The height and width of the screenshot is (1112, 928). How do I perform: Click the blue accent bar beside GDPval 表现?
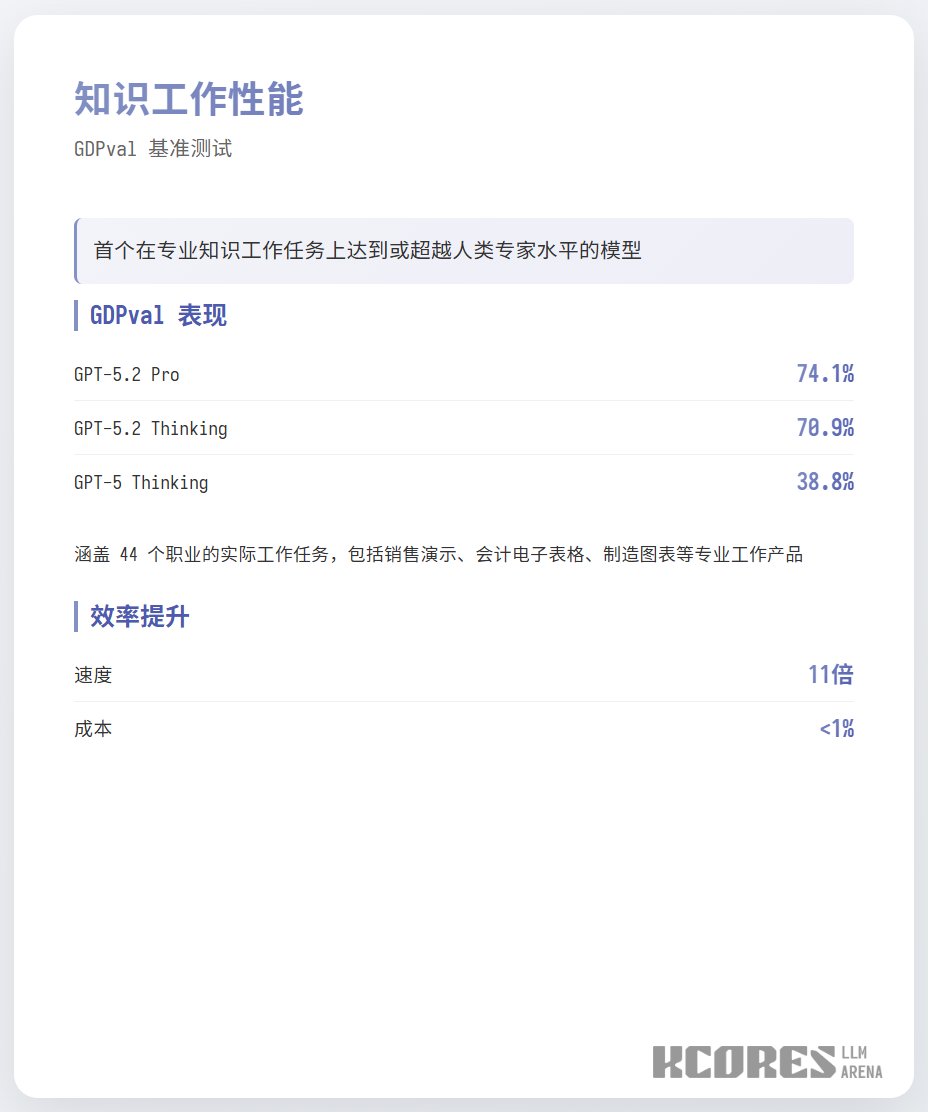pyautogui.click(x=75, y=315)
